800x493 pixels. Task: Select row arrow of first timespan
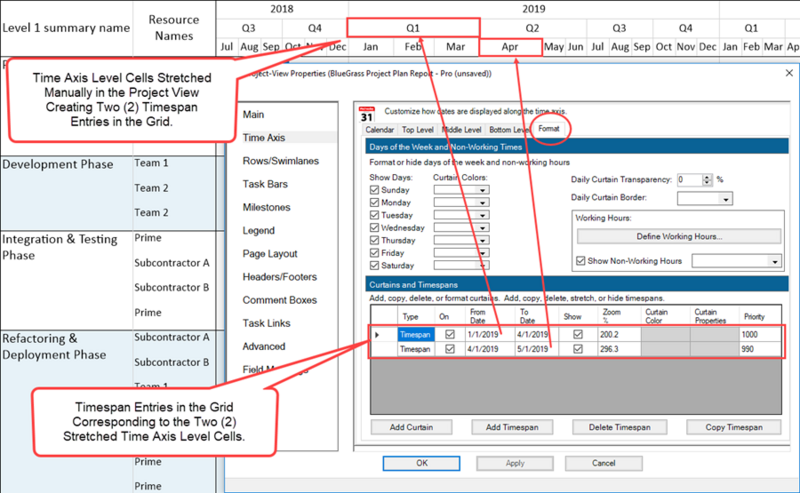[x=378, y=335]
